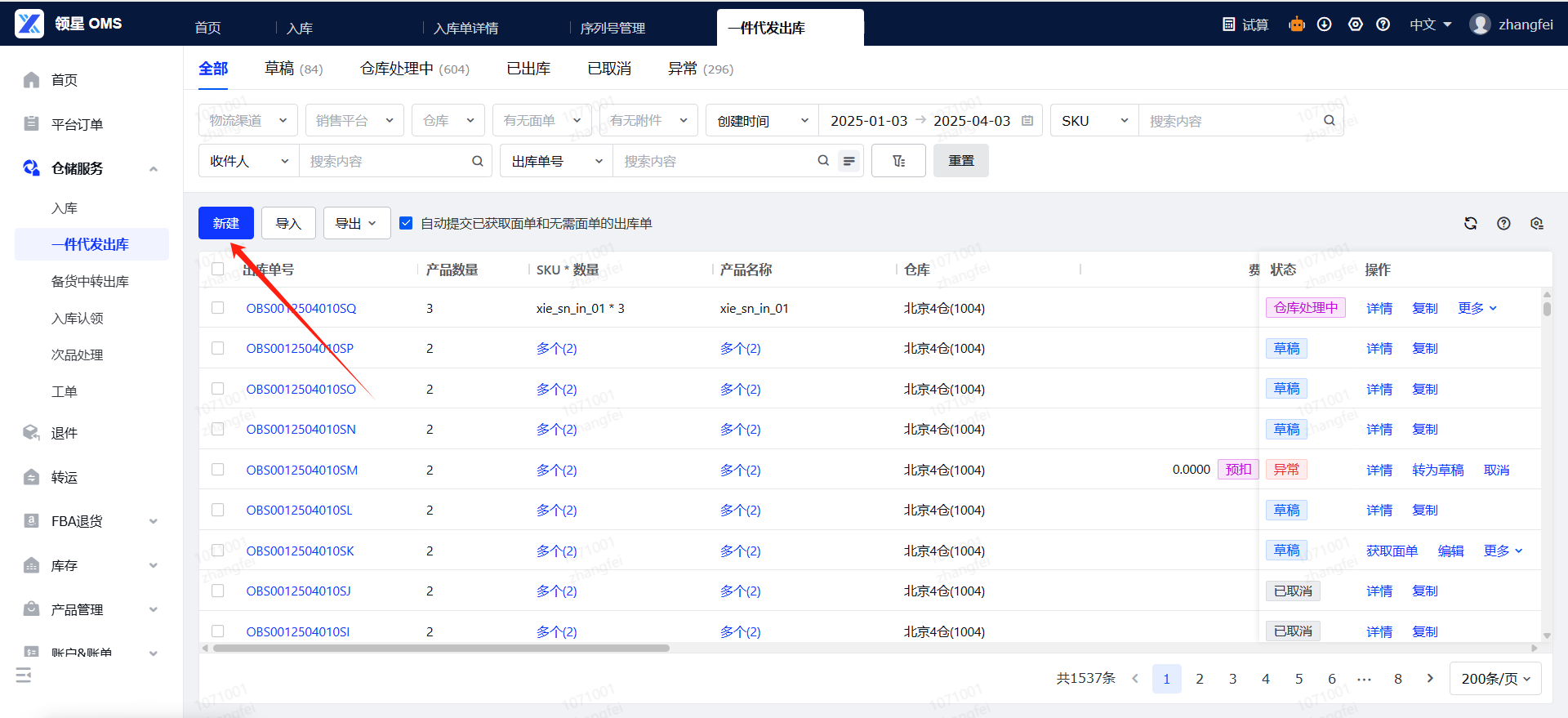The width and height of the screenshot is (1568, 718).
Task: Click the advanced filter funnel button
Action: tap(898, 161)
